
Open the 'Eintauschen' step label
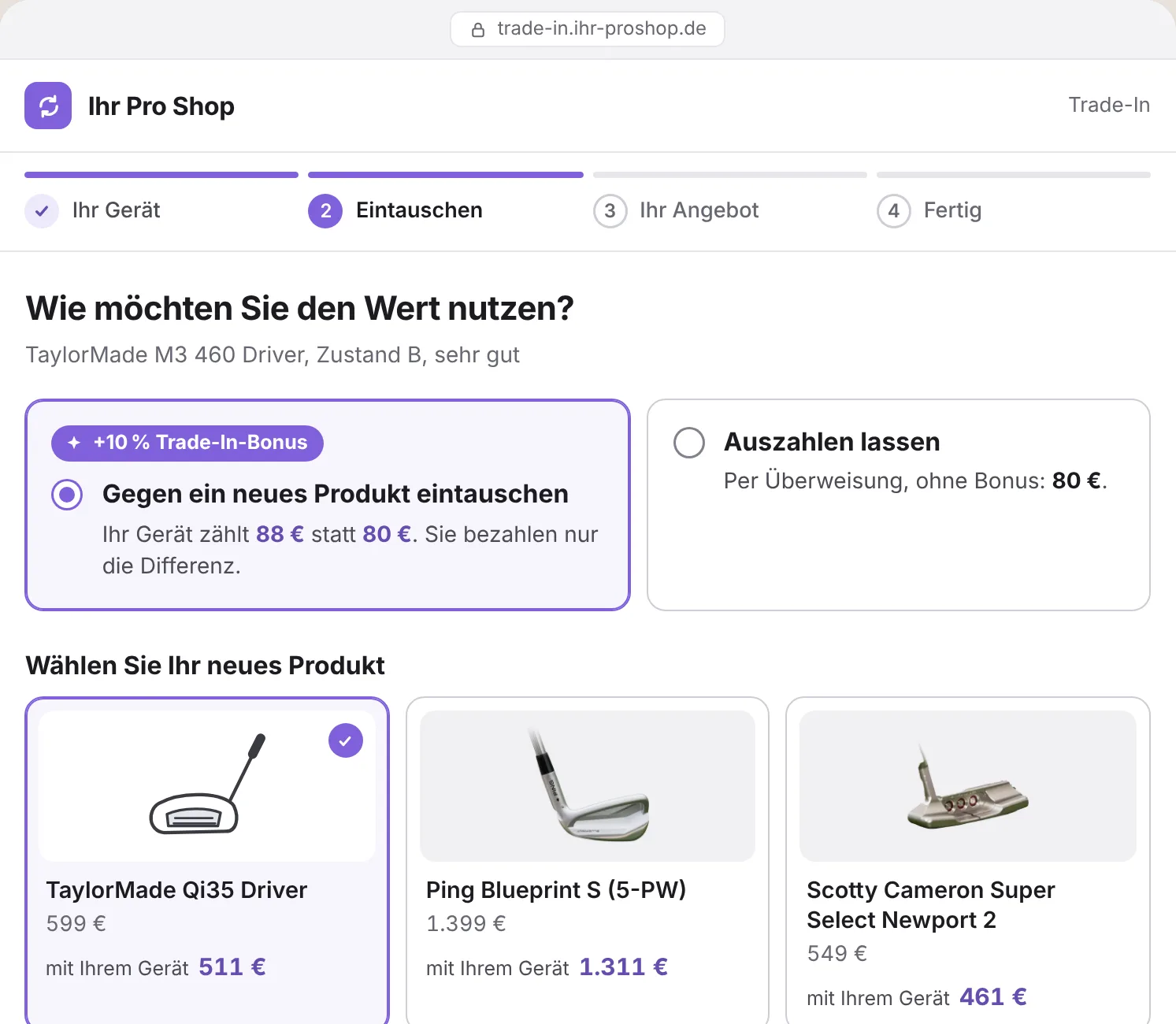click(419, 210)
